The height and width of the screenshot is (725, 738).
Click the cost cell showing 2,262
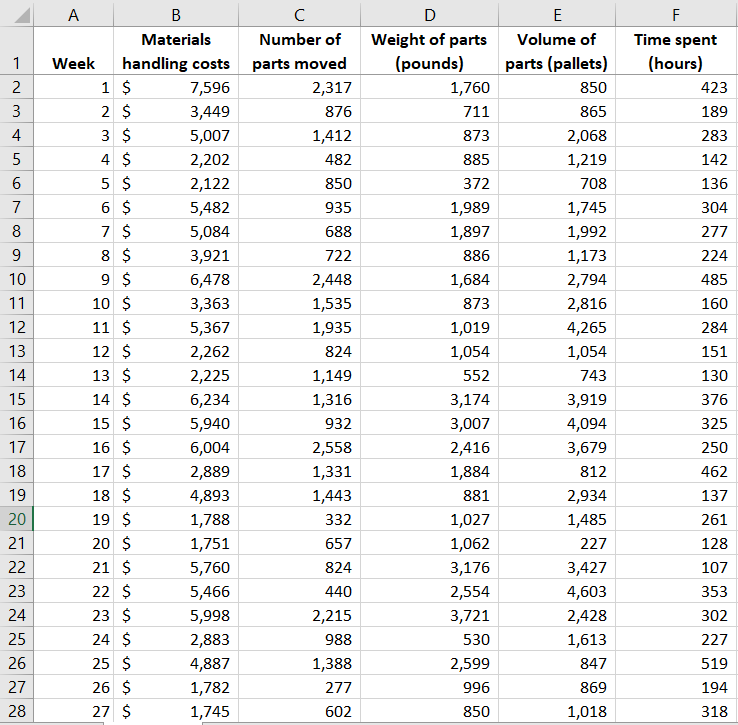176,351
